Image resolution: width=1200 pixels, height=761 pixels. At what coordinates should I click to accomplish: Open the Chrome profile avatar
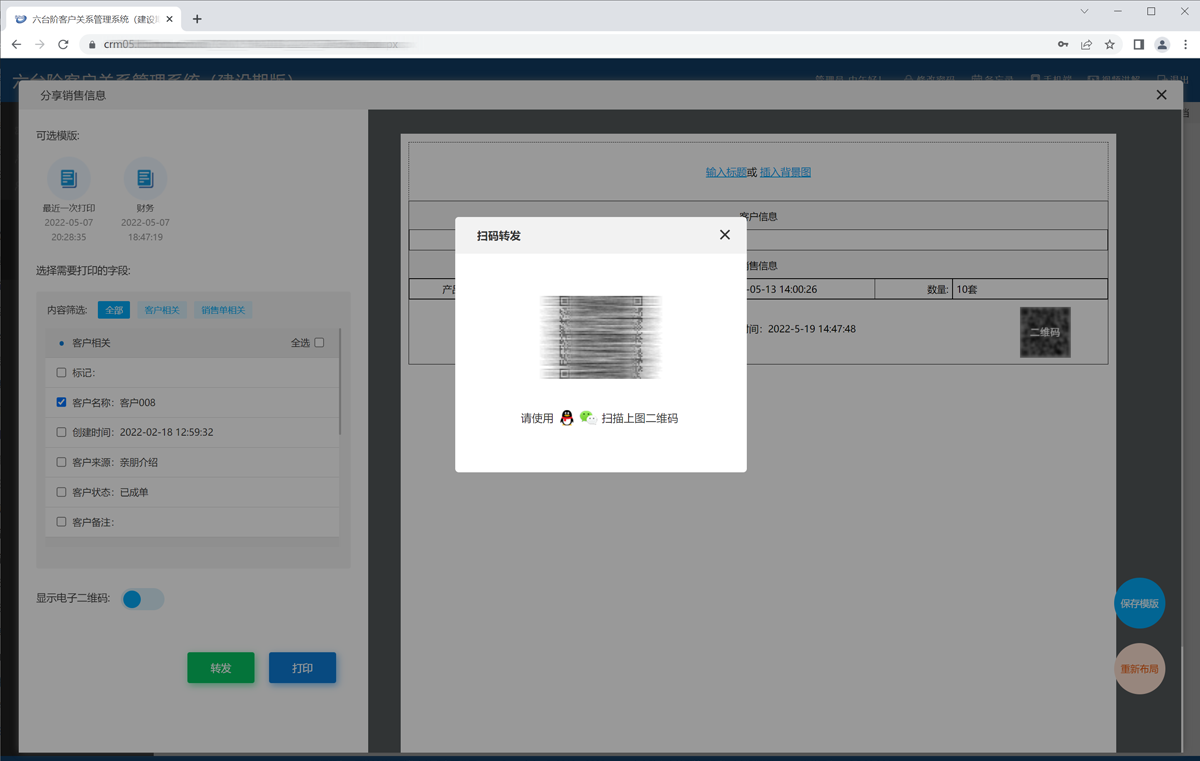pyautogui.click(x=1162, y=45)
